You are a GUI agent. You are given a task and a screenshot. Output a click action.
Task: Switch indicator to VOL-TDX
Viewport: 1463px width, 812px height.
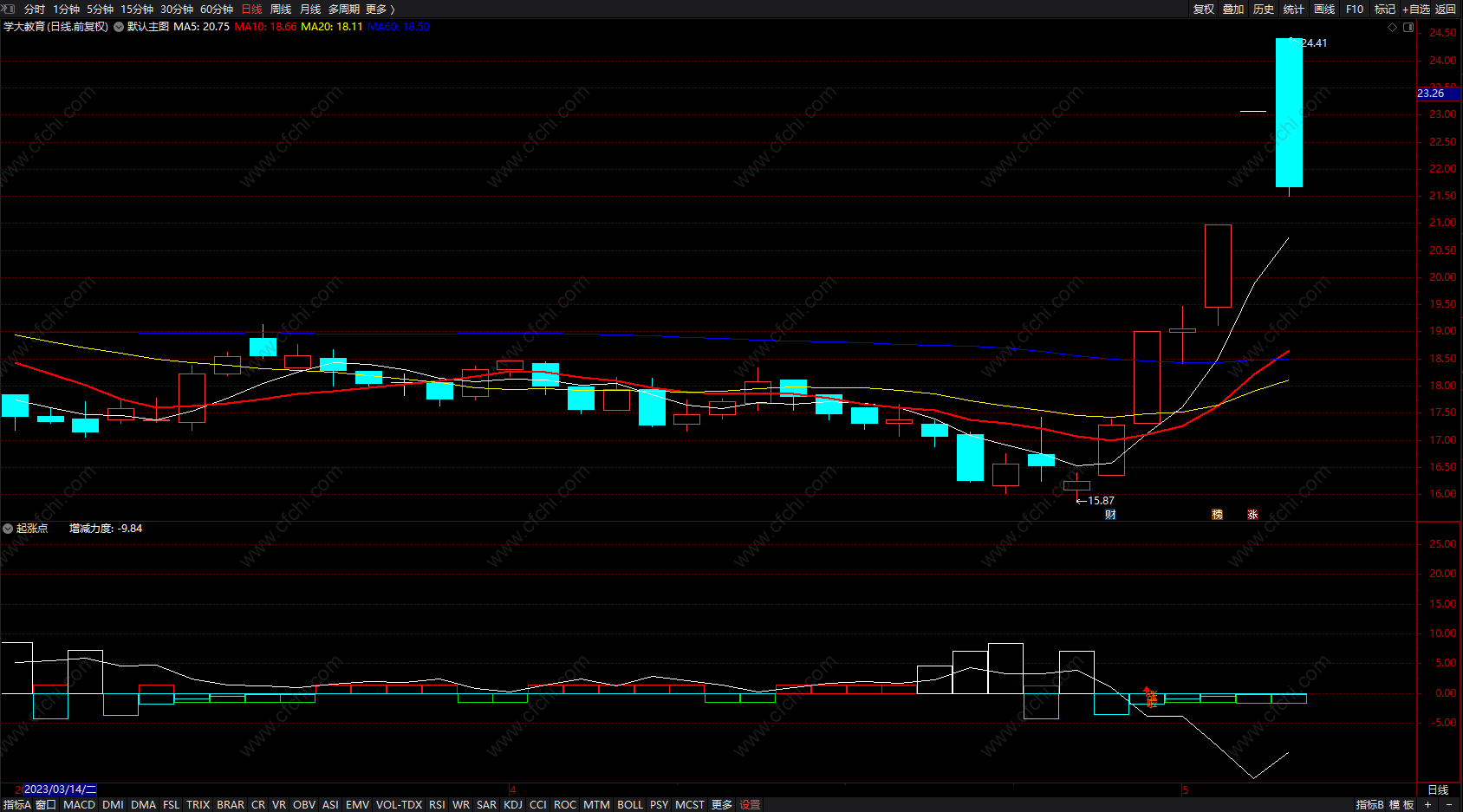(399, 804)
